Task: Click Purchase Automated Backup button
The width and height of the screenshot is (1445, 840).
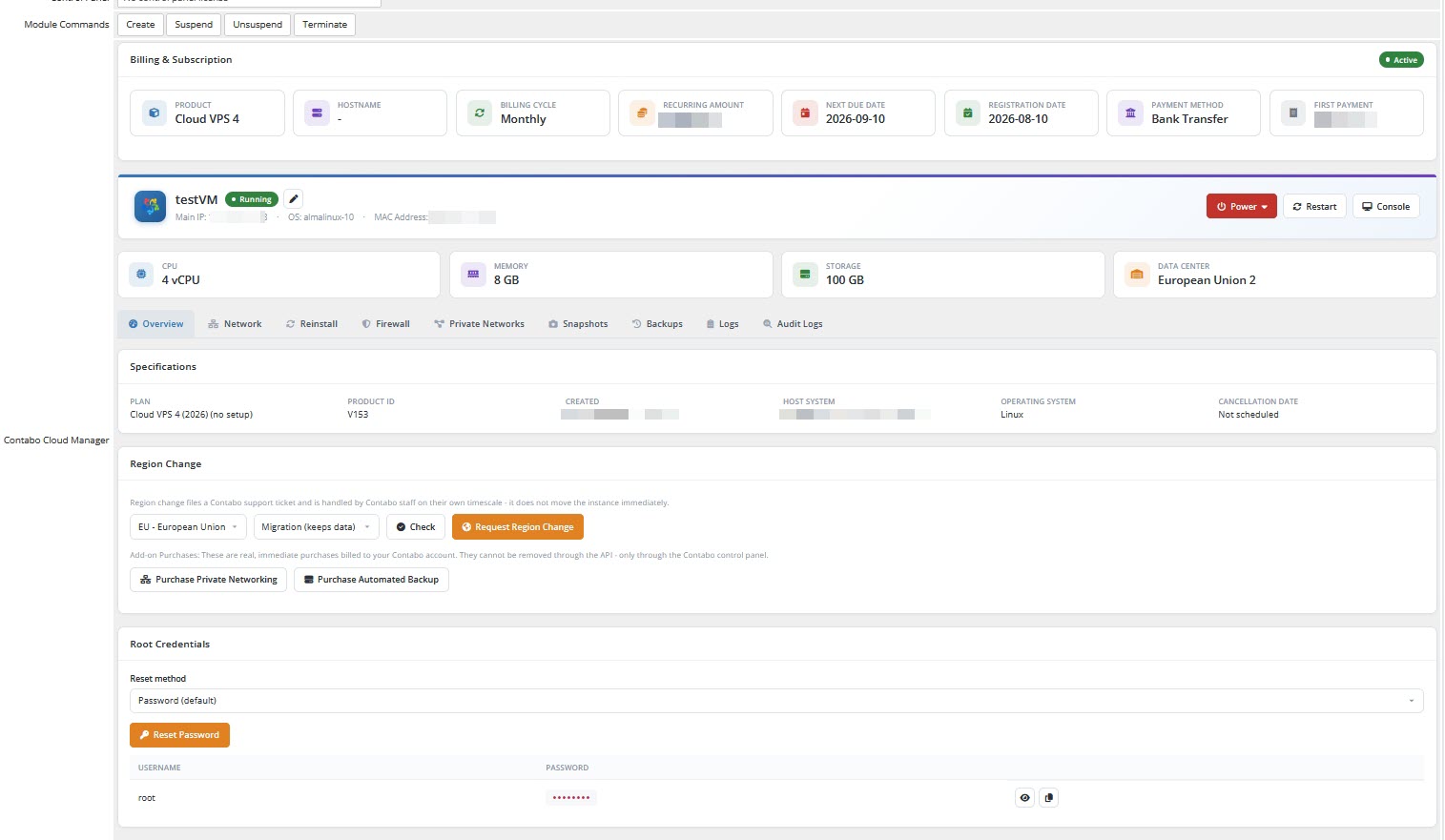Action: pos(371,580)
